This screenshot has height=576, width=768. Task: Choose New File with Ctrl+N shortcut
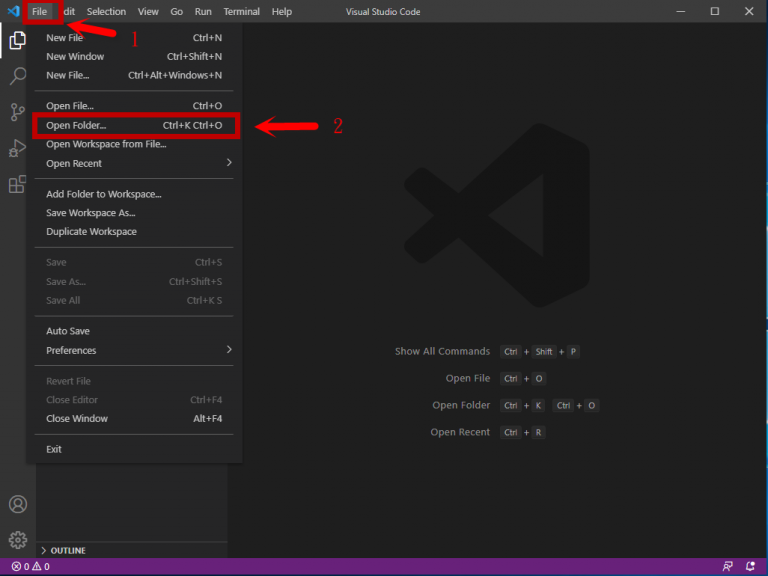[x=134, y=38]
